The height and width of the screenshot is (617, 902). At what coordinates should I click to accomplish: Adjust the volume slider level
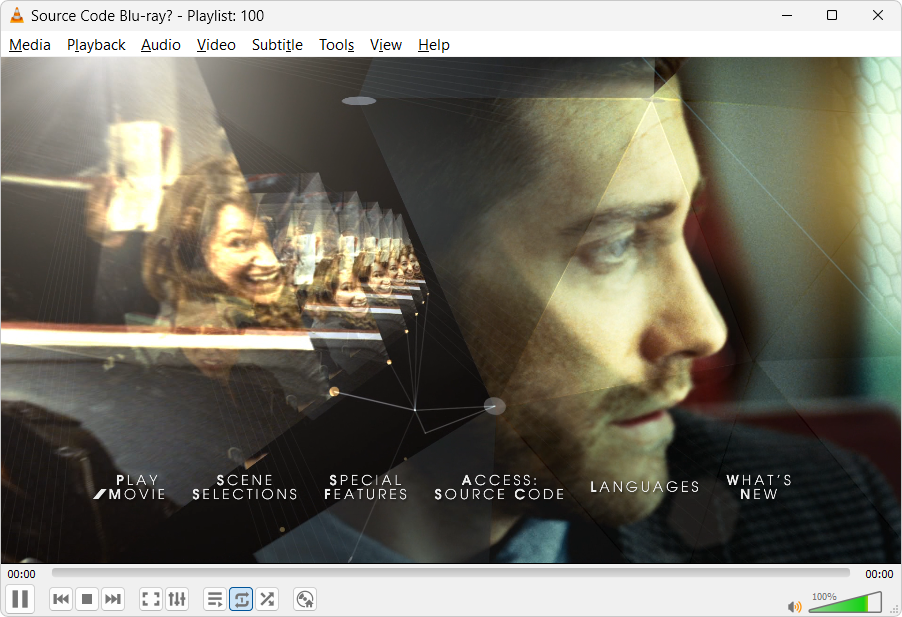pyautogui.click(x=845, y=603)
